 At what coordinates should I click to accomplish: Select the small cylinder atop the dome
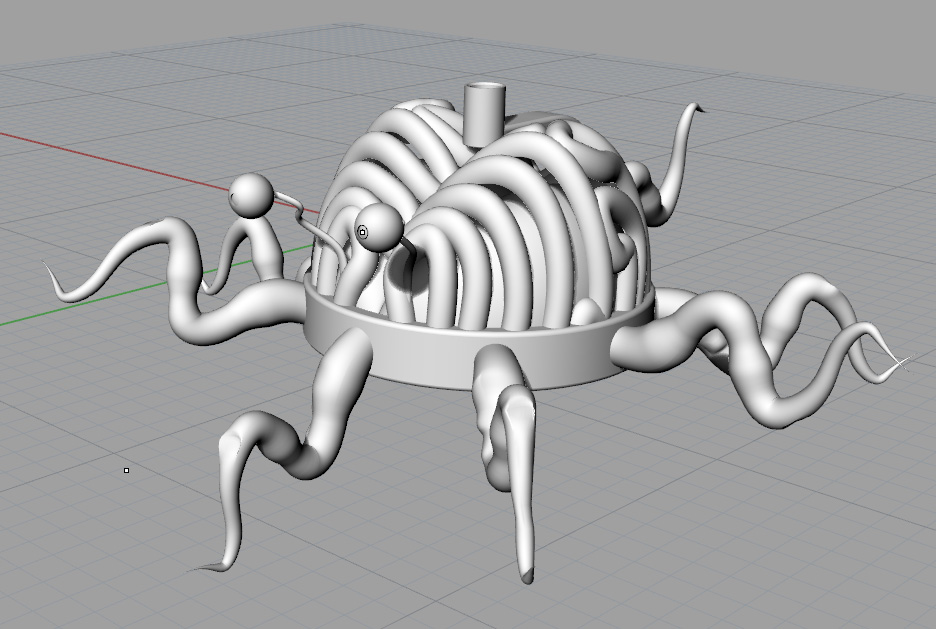point(484,115)
